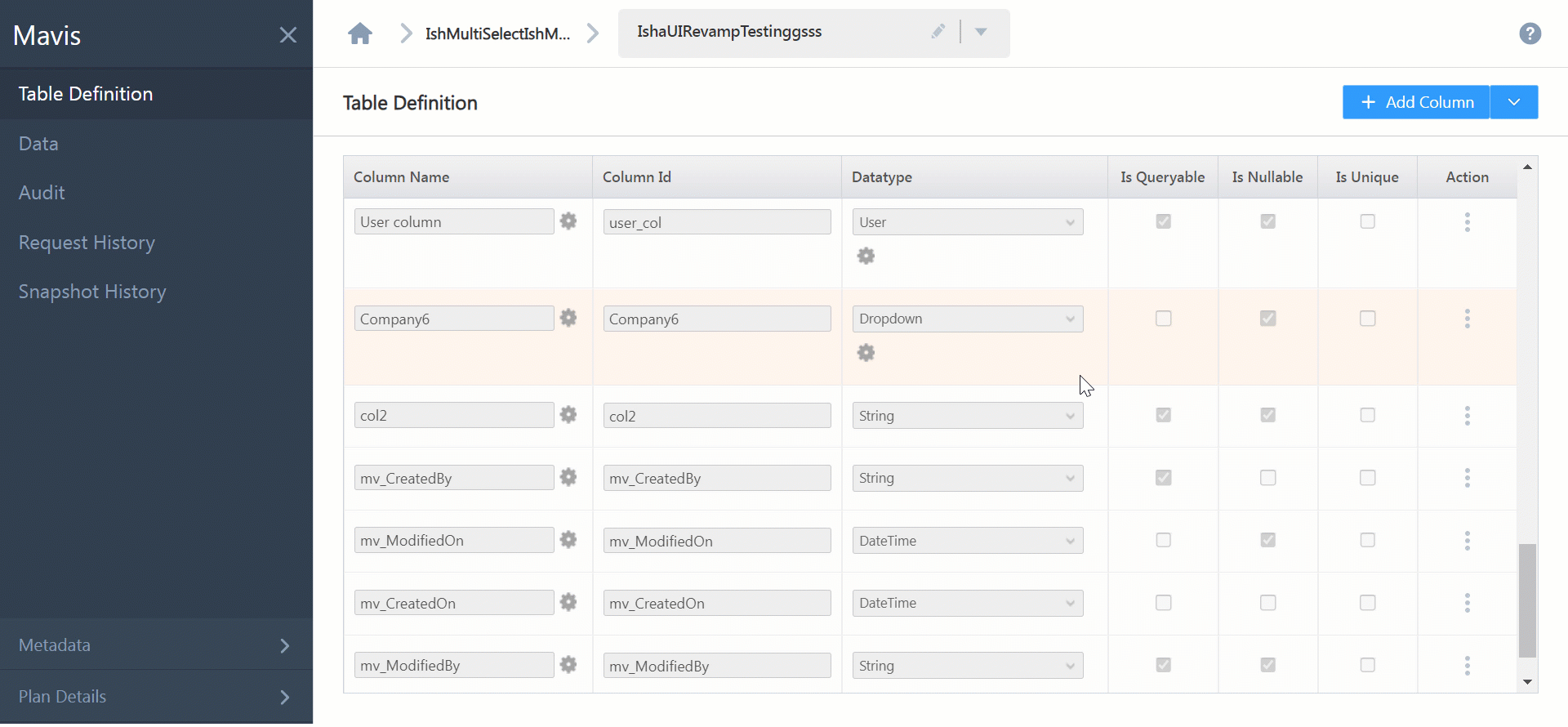
Task: Open the three-dot action menu for col2
Action: [x=1467, y=416]
